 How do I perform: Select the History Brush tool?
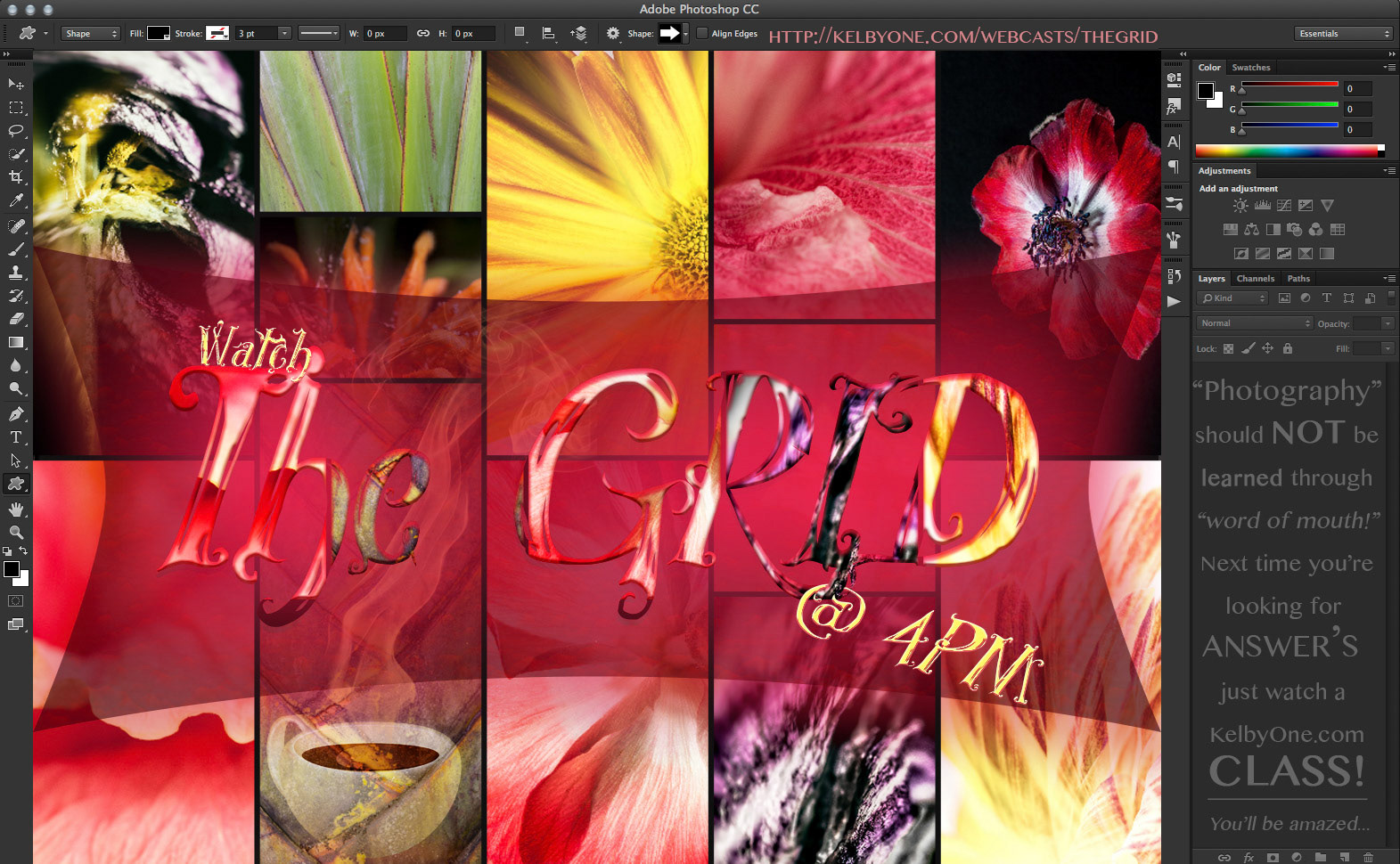(x=16, y=296)
